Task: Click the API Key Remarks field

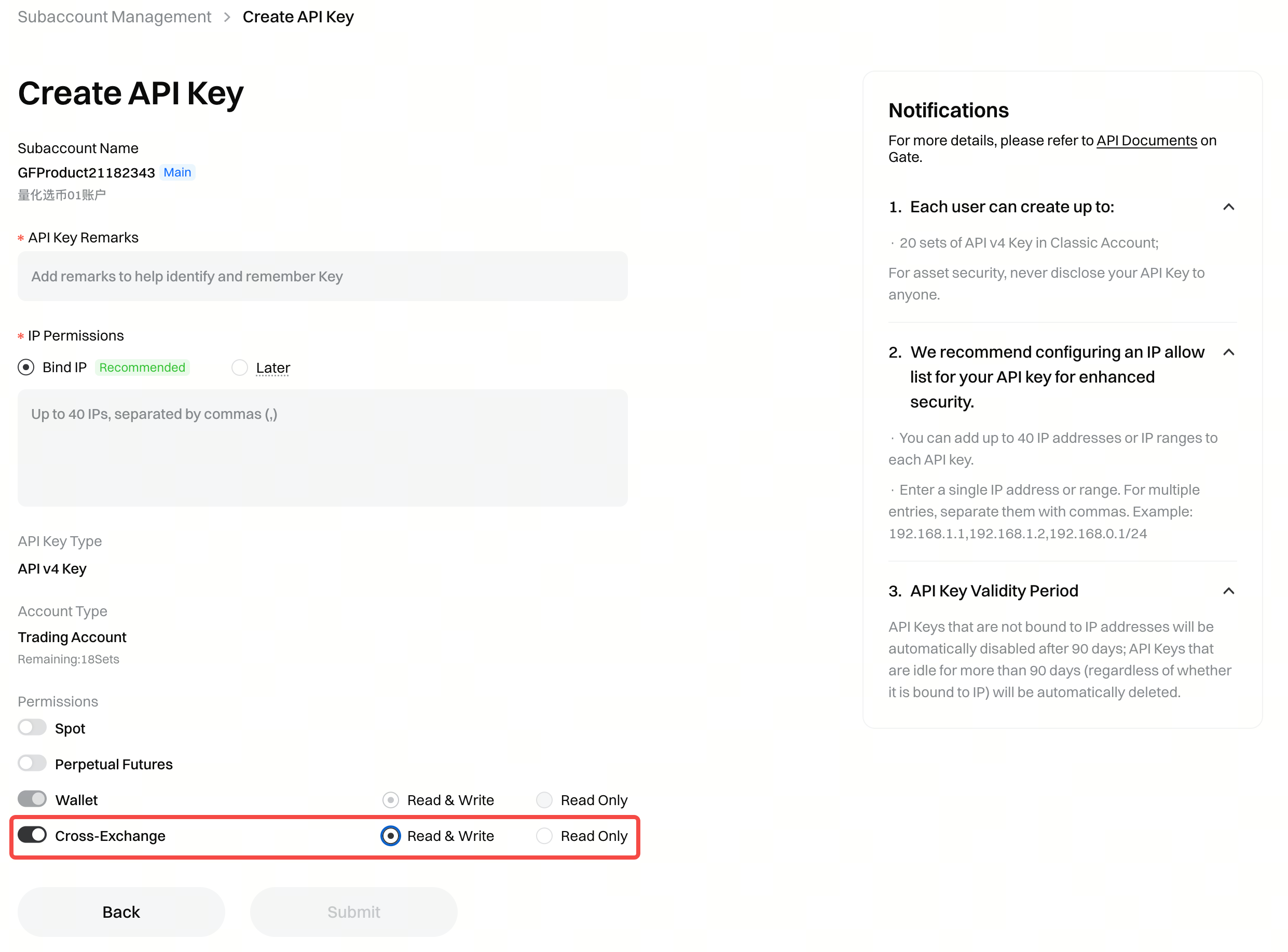Action: point(323,276)
